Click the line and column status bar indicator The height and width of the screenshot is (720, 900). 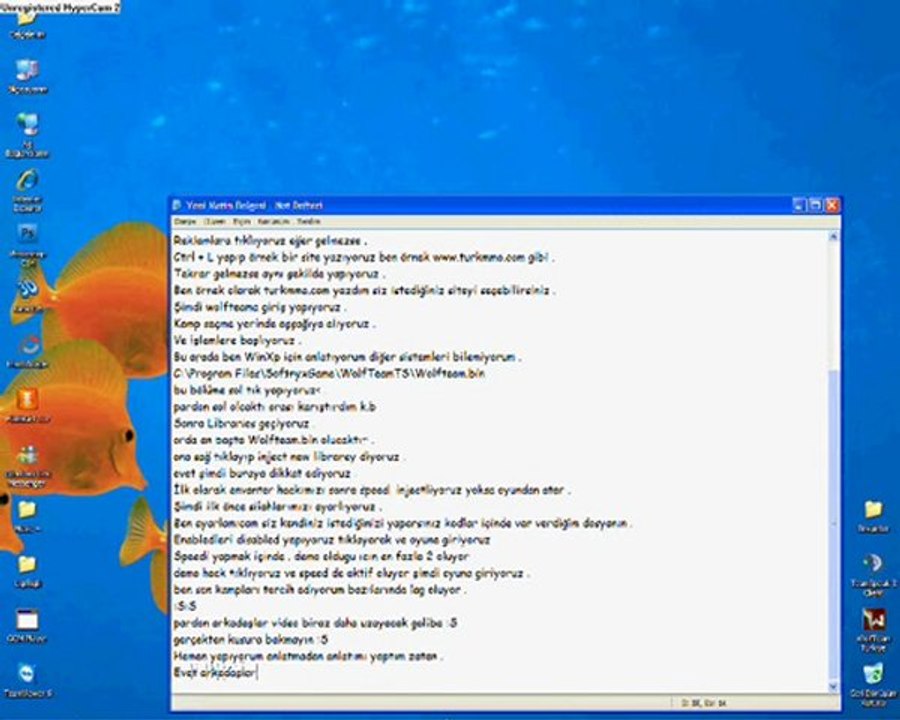coord(704,703)
